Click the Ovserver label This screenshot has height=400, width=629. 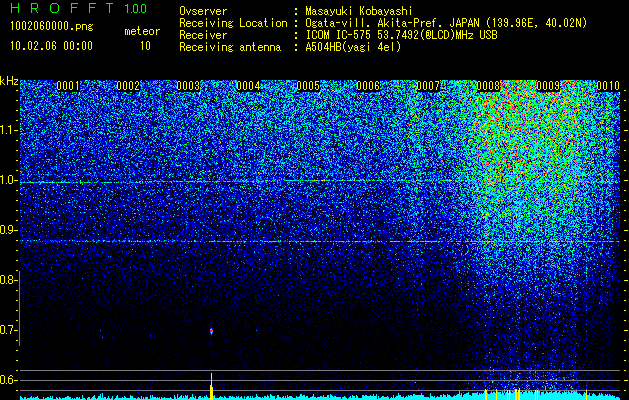[x=203, y=11]
